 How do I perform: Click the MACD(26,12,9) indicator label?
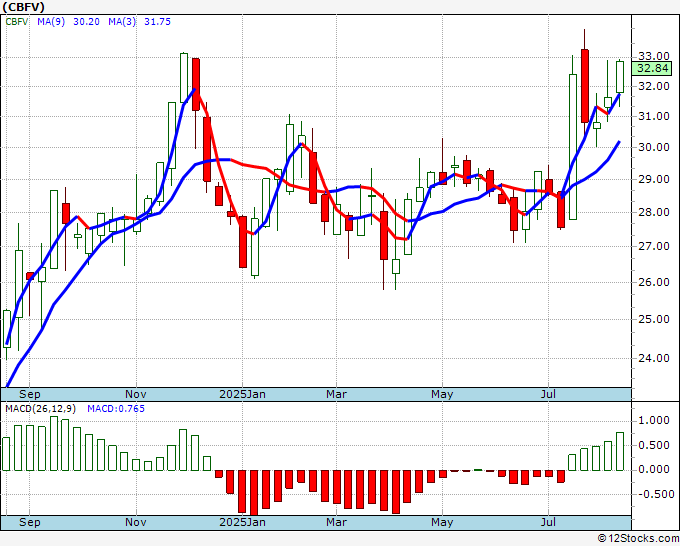40,409
